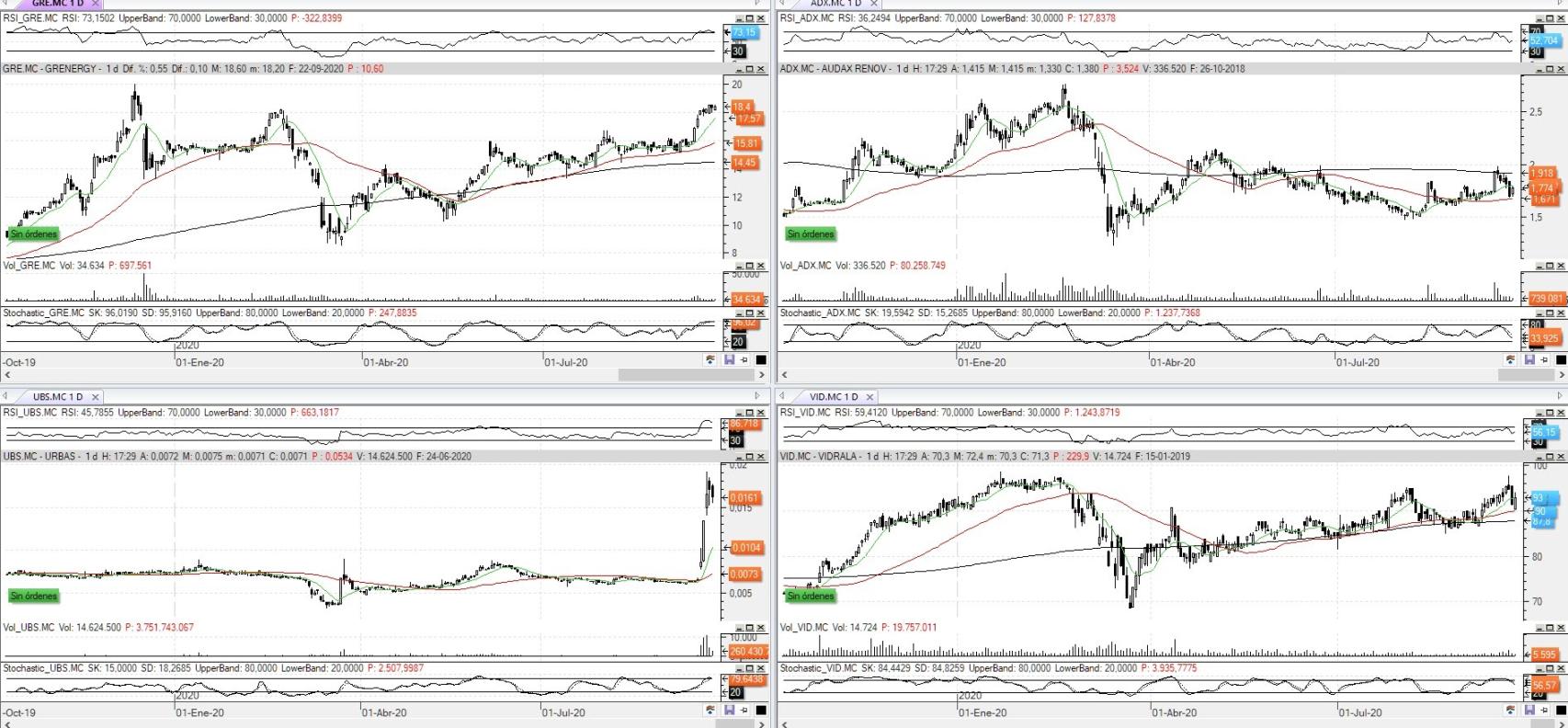Screen dimensions: 1568x728
Task: Click Sin órdenes on the AUDAX RENOV chart
Action: [x=811, y=234]
